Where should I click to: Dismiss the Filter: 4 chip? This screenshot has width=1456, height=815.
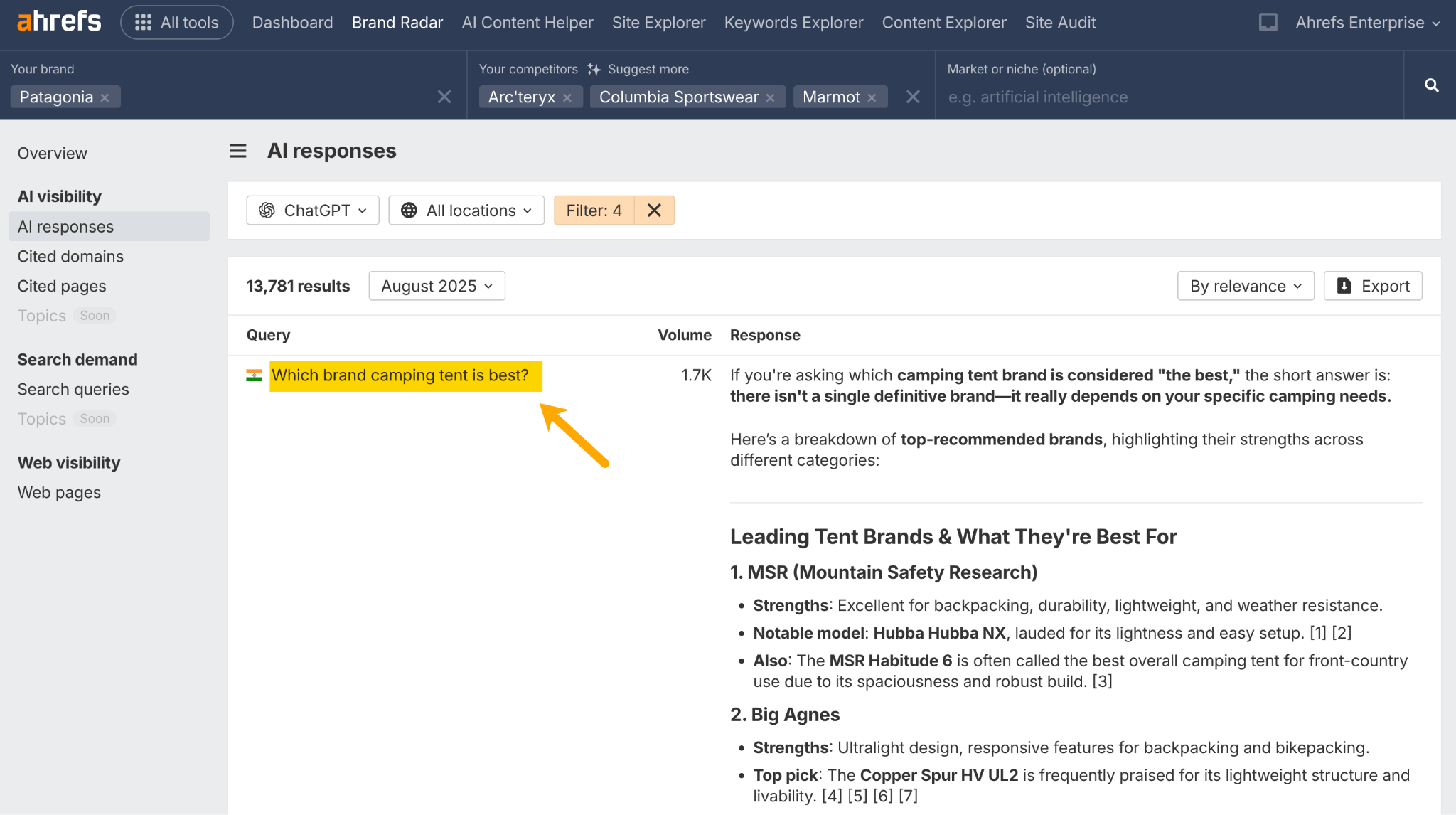pos(653,210)
